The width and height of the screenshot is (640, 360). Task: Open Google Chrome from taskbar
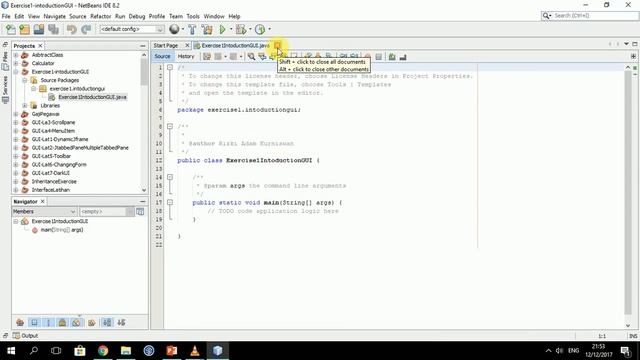click(103, 351)
